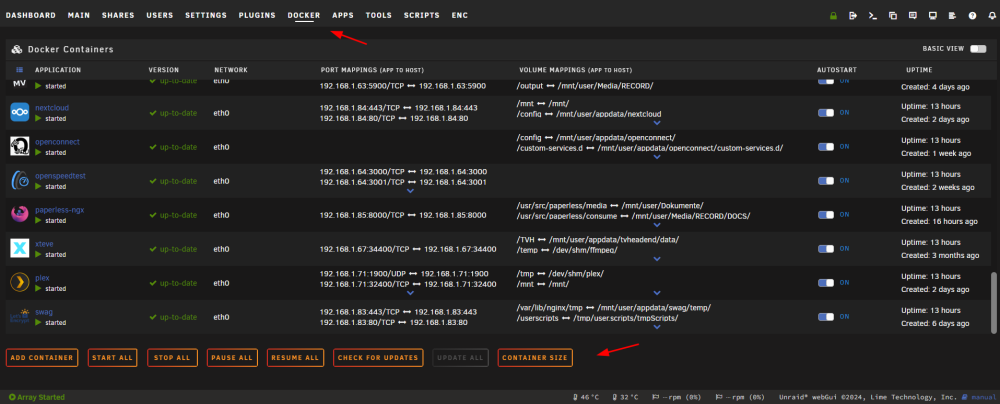Click the nextcloud container icon
This screenshot has height=404, width=1000.
pyautogui.click(x=20, y=113)
